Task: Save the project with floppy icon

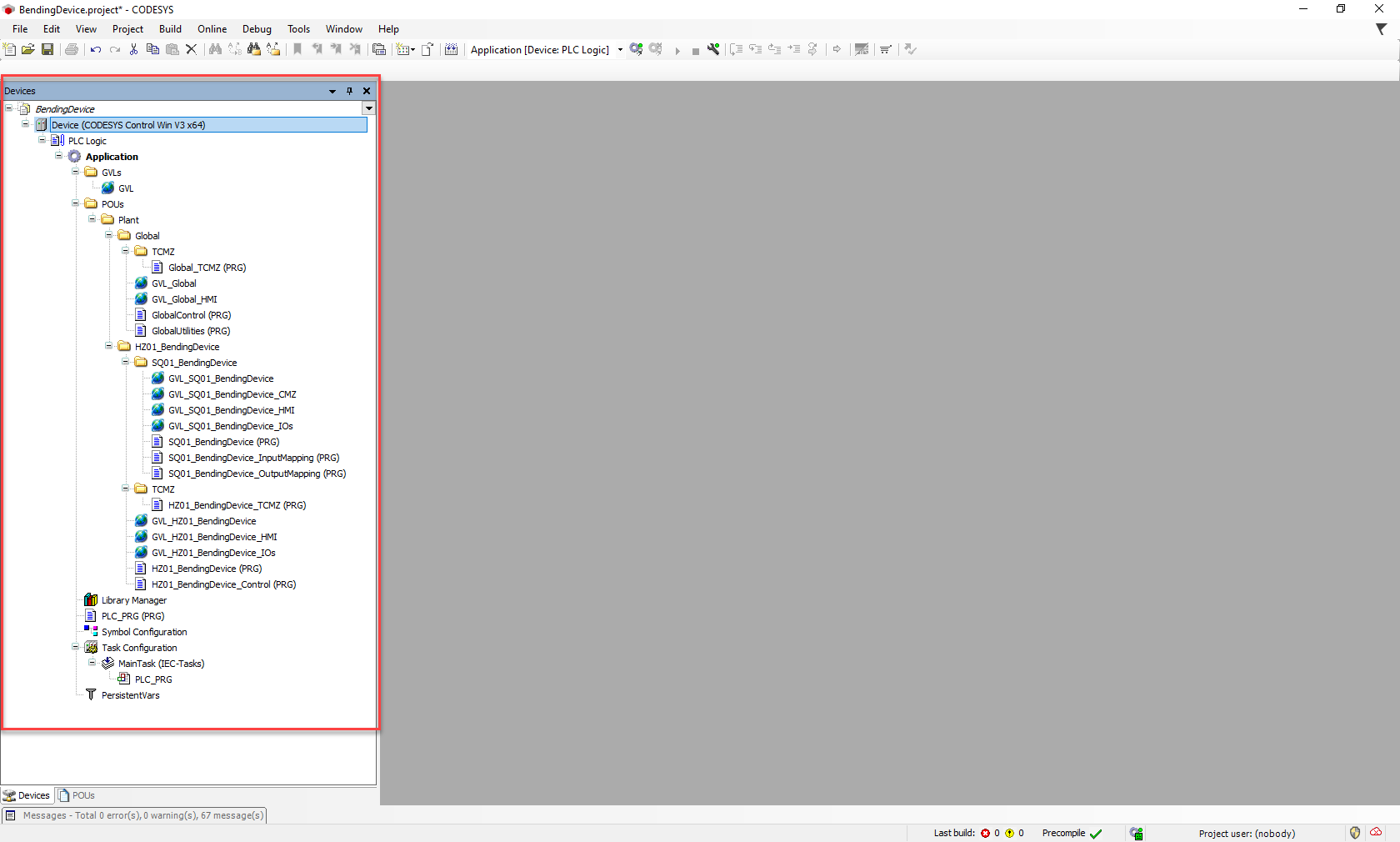Action: pos(47,49)
